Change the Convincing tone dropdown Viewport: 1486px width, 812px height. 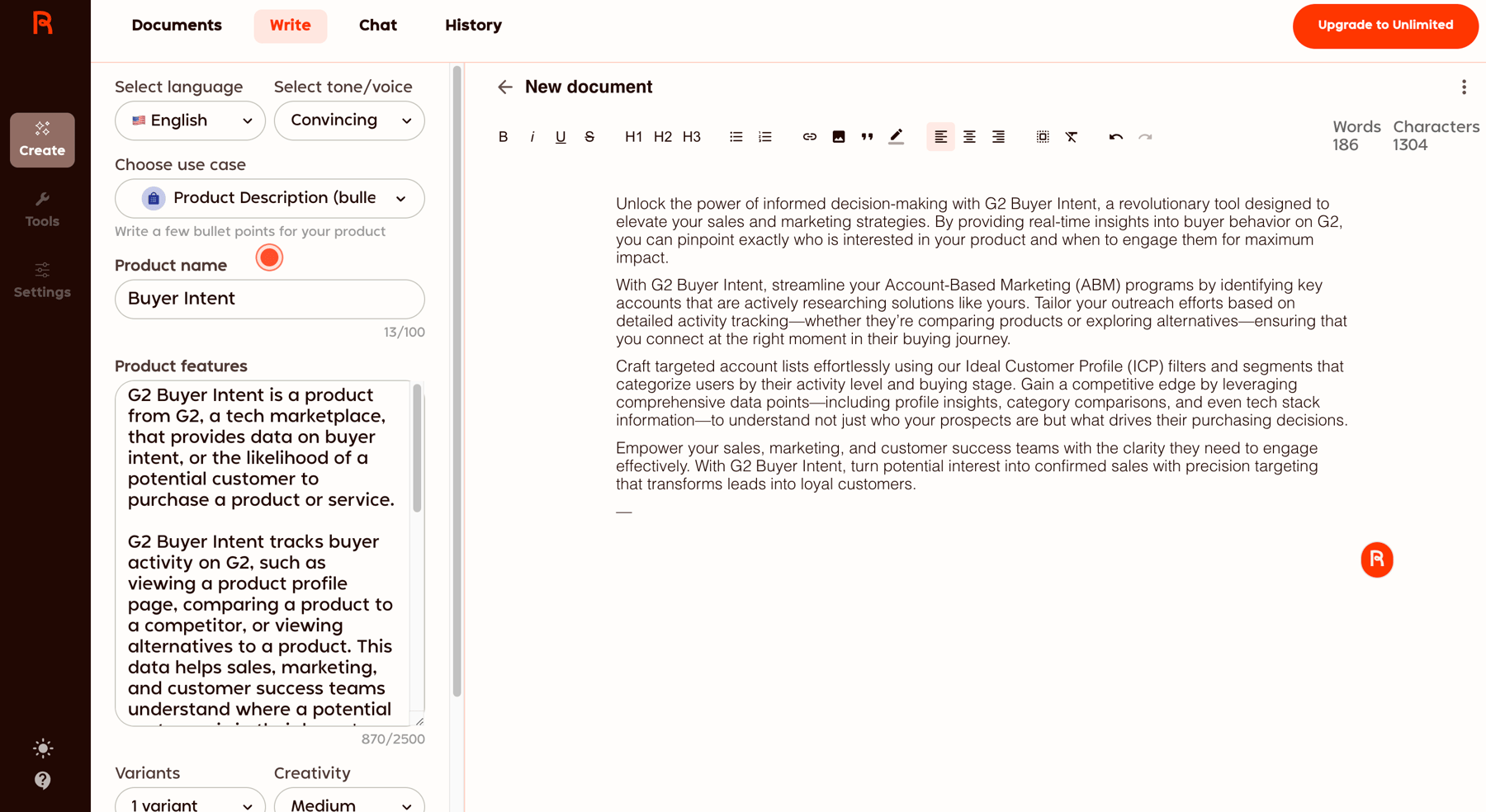click(348, 120)
